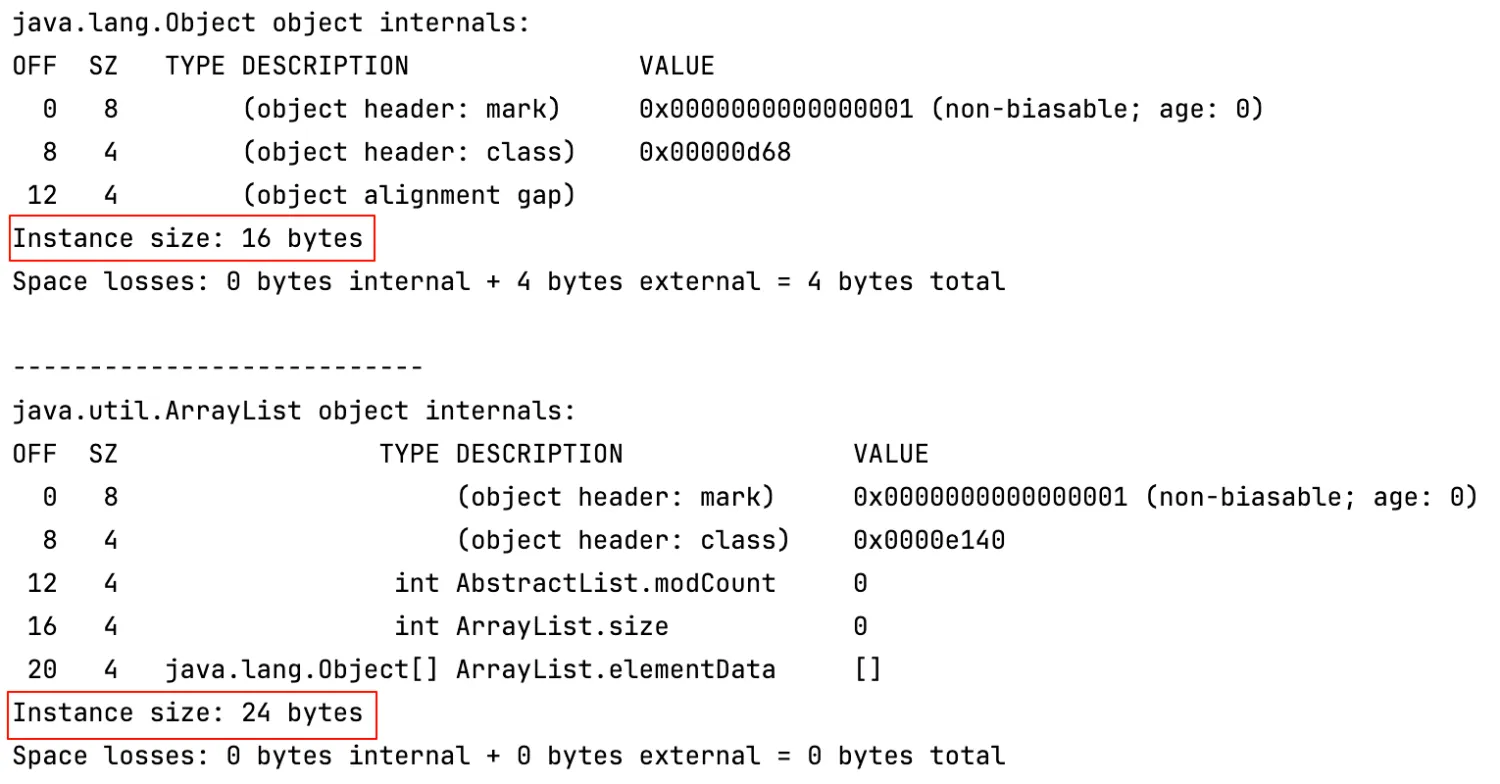Viewport: 1500px width, 784px height.
Task: Click 'Space losses' line ending '0 bytes total'
Action: (508, 757)
